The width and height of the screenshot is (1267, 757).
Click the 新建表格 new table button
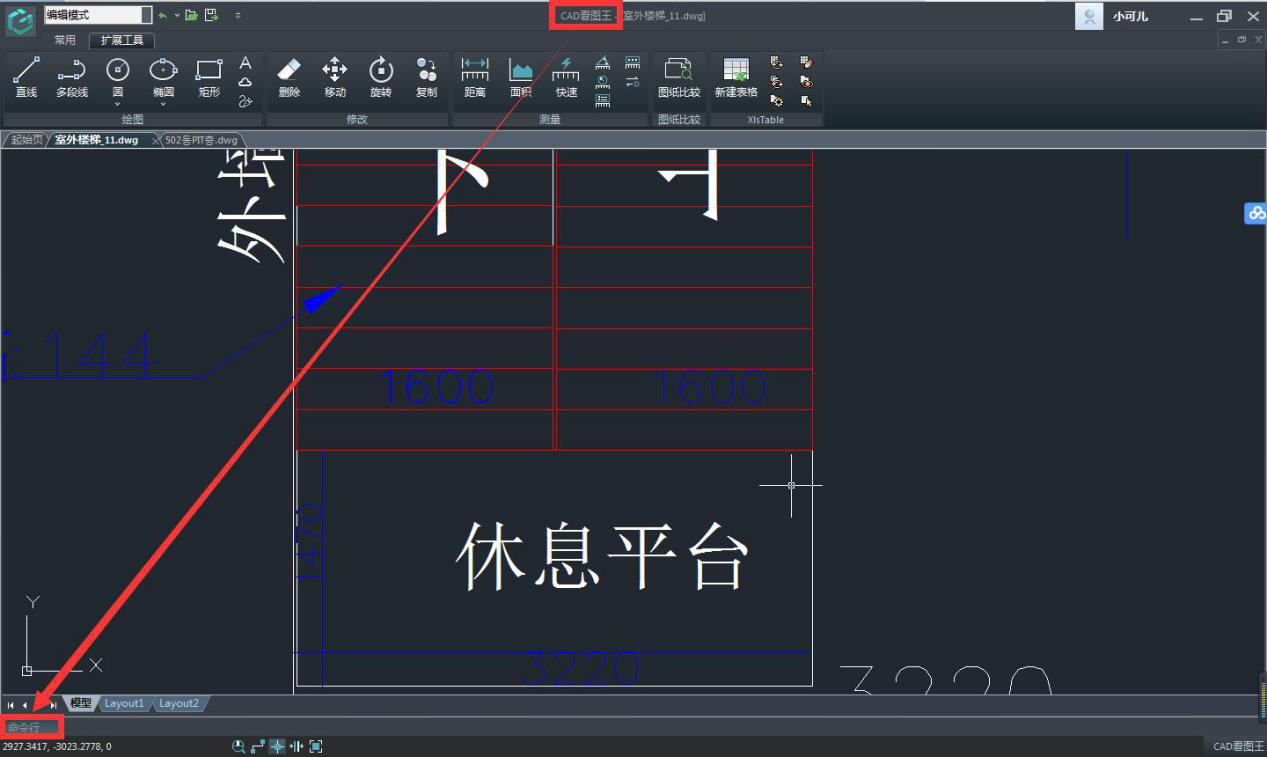(x=736, y=78)
